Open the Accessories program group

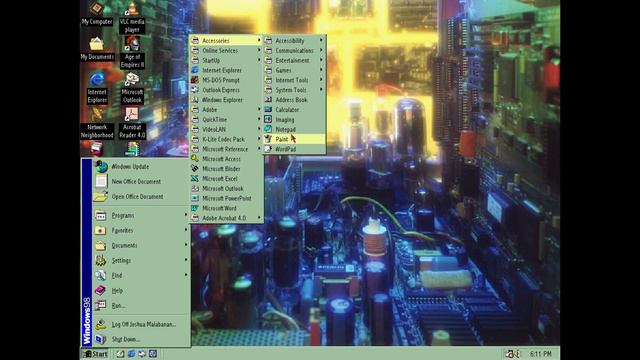coord(226,41)
